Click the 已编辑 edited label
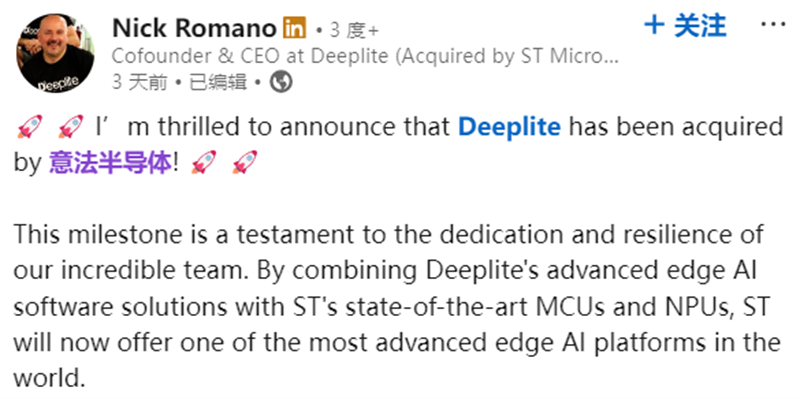The image size is (800, 399). [x=218, y=82]
